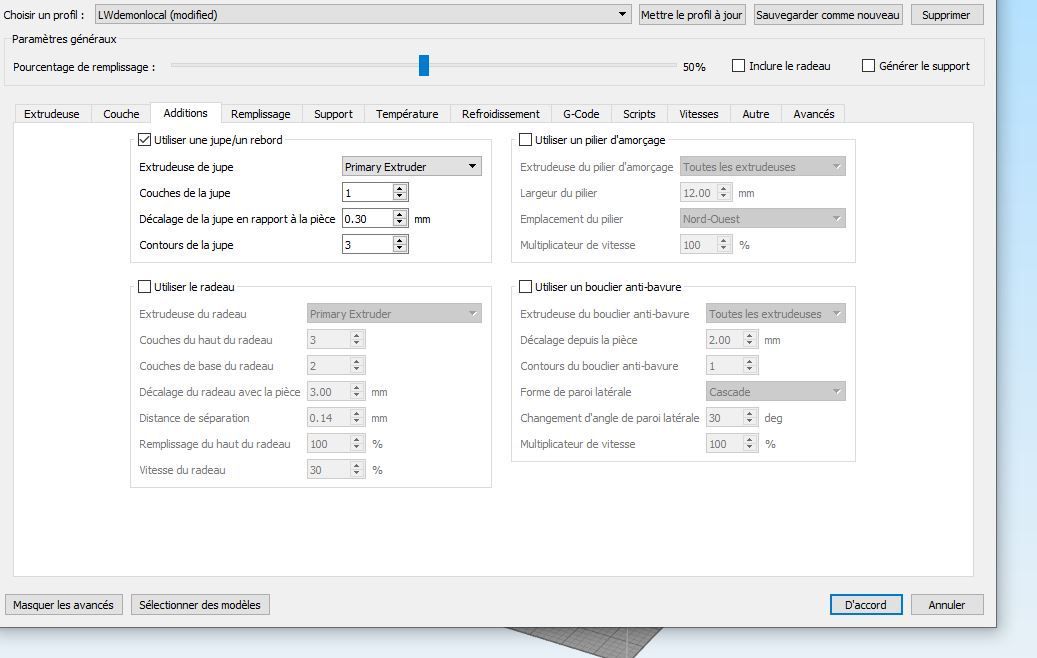Viewport: 1037px width, 658px height.
Task: Open 'Extrudeuse du radeau' dropdown
Action: point(394,313)
